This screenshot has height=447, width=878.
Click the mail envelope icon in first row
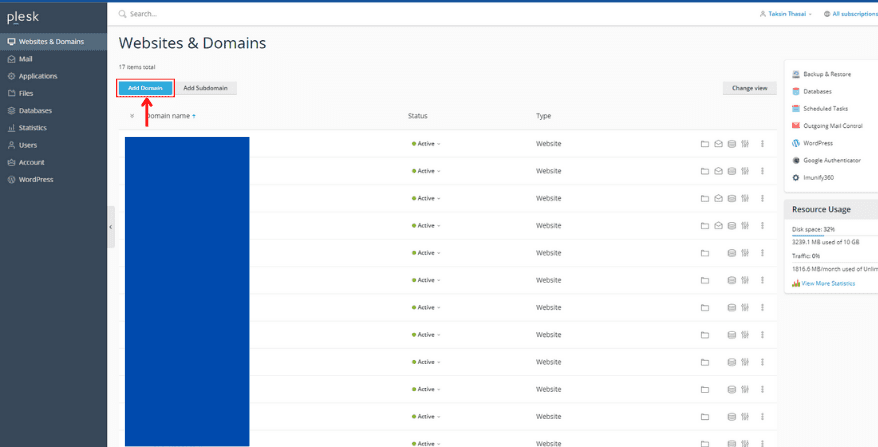(x=718, y=144)
